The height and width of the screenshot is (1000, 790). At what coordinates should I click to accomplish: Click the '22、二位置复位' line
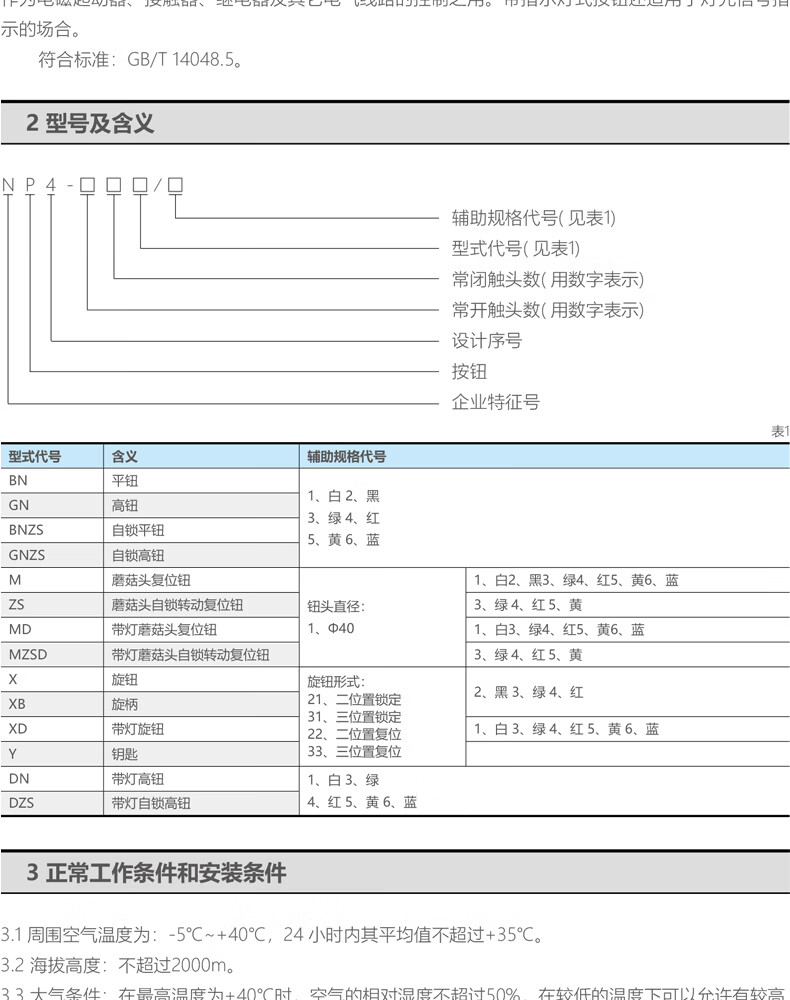(x=355, y=734)
